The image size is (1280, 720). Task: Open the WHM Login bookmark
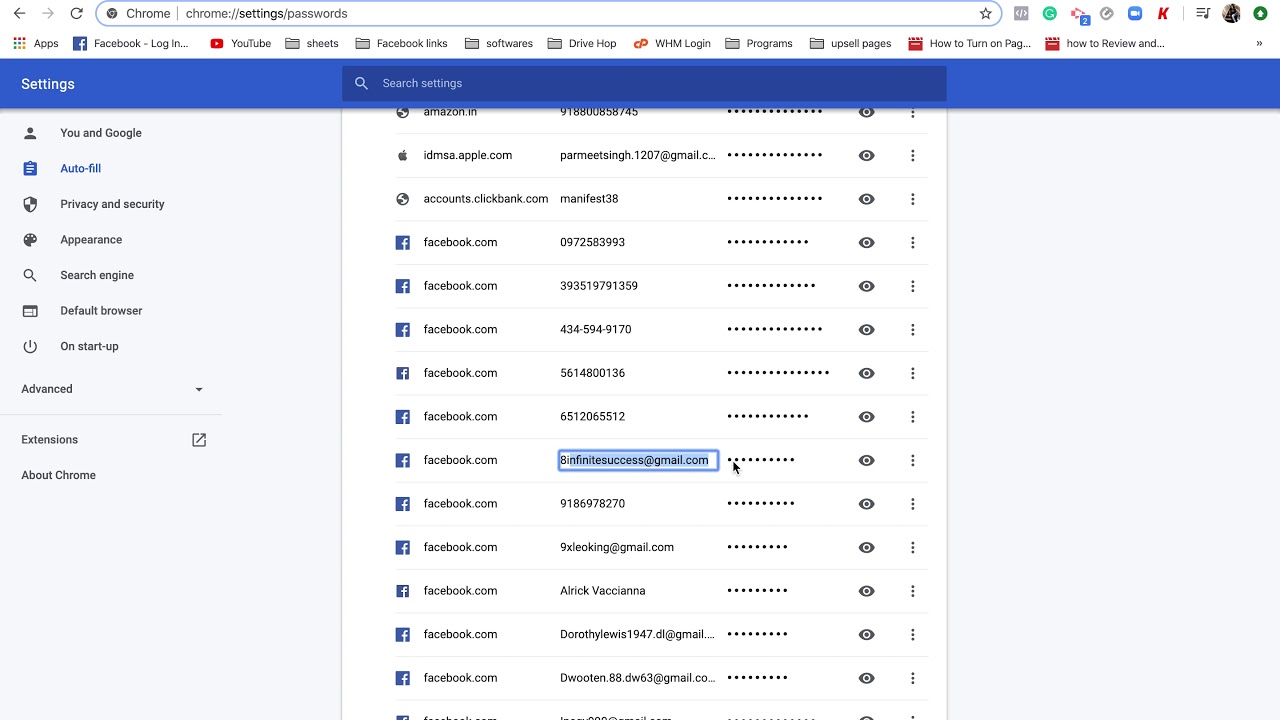[x=672, y=44]
